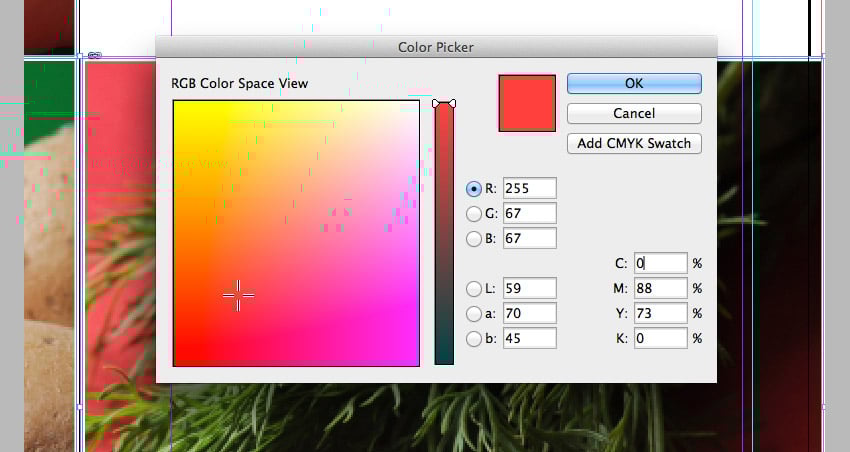Click the slider handle atop the color bar
The width and height of the screenshot is (850, 452).
pos(444,104)
